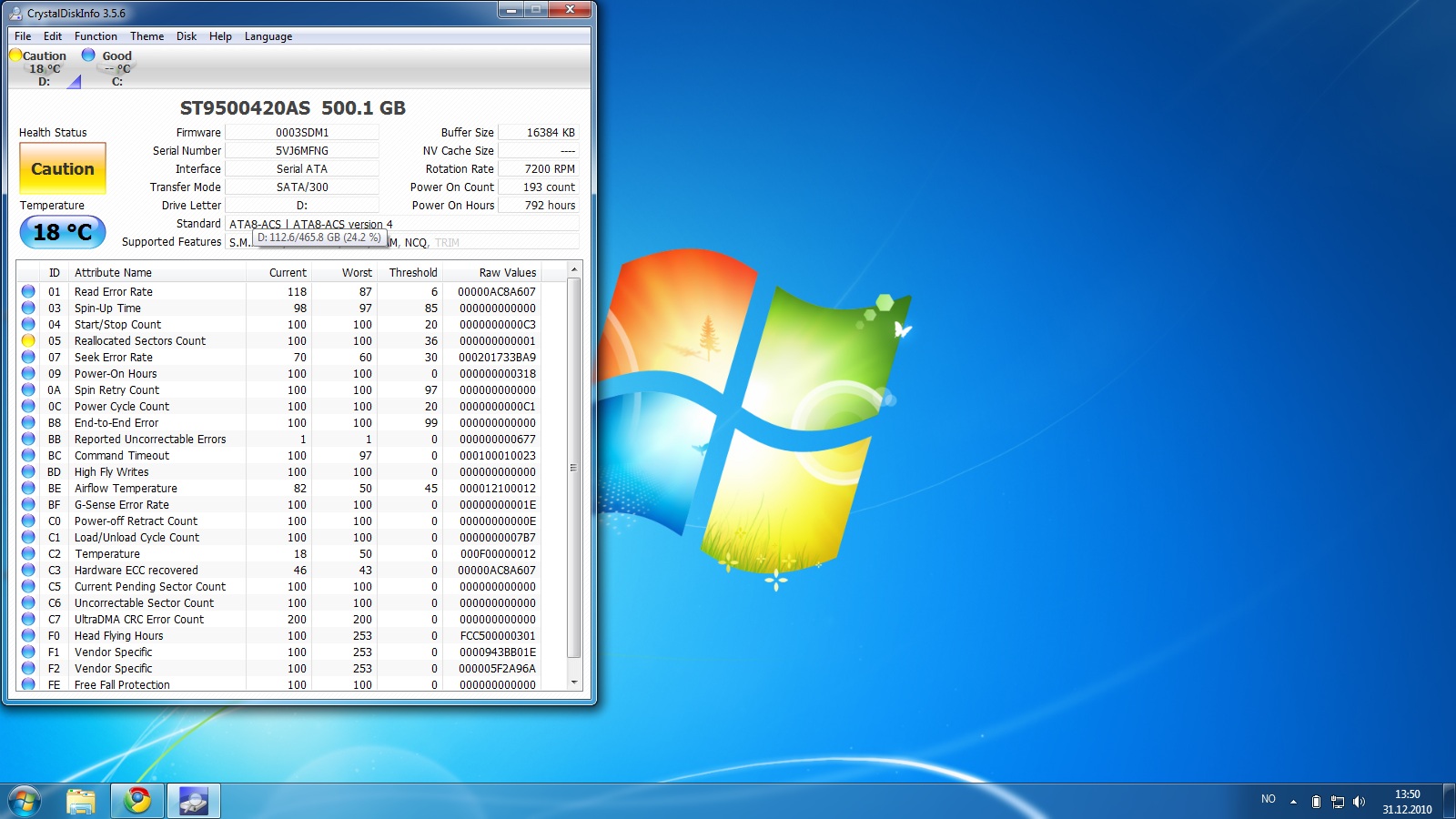Click the status icon for Power Cycle Count
The image size is (1456, 819).
pos(28,406)
